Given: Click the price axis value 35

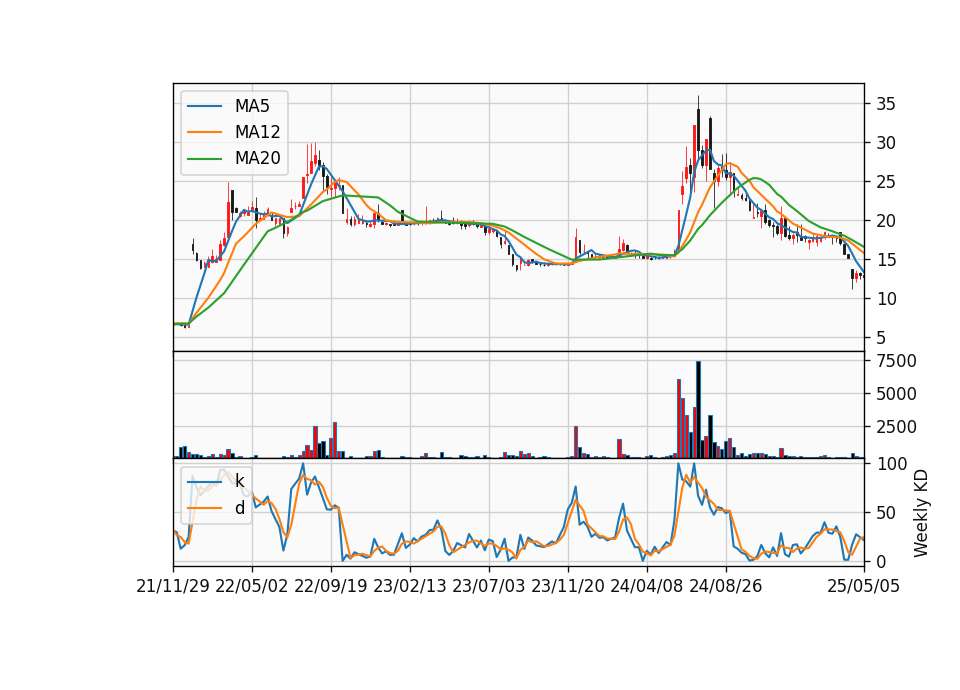Looking at the screenshot, I should click(886, 104).
